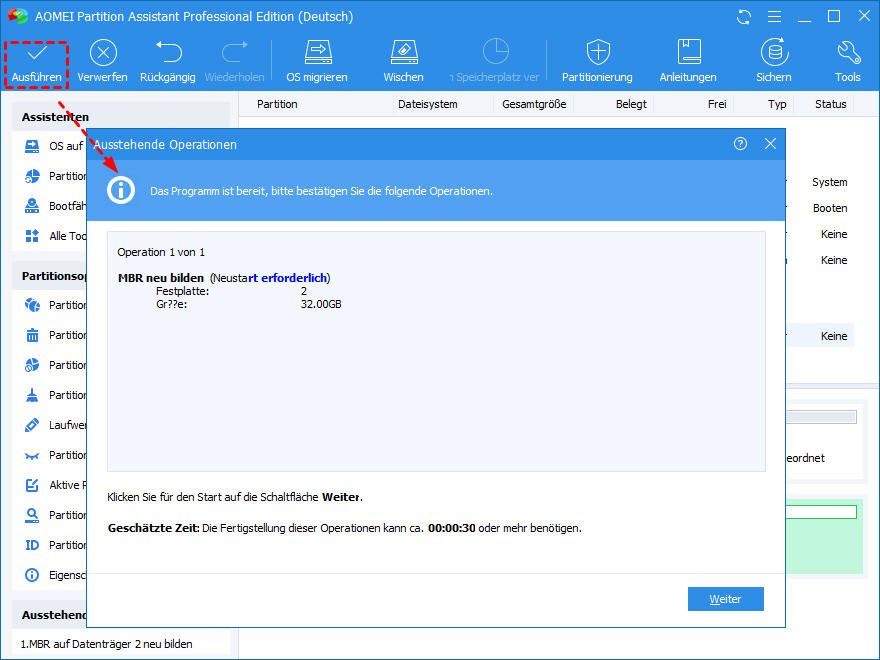The width and height of the screenshot is (880, 660).
Task: Click the OS auf SSD migration icon
Action: pos(32,146)
